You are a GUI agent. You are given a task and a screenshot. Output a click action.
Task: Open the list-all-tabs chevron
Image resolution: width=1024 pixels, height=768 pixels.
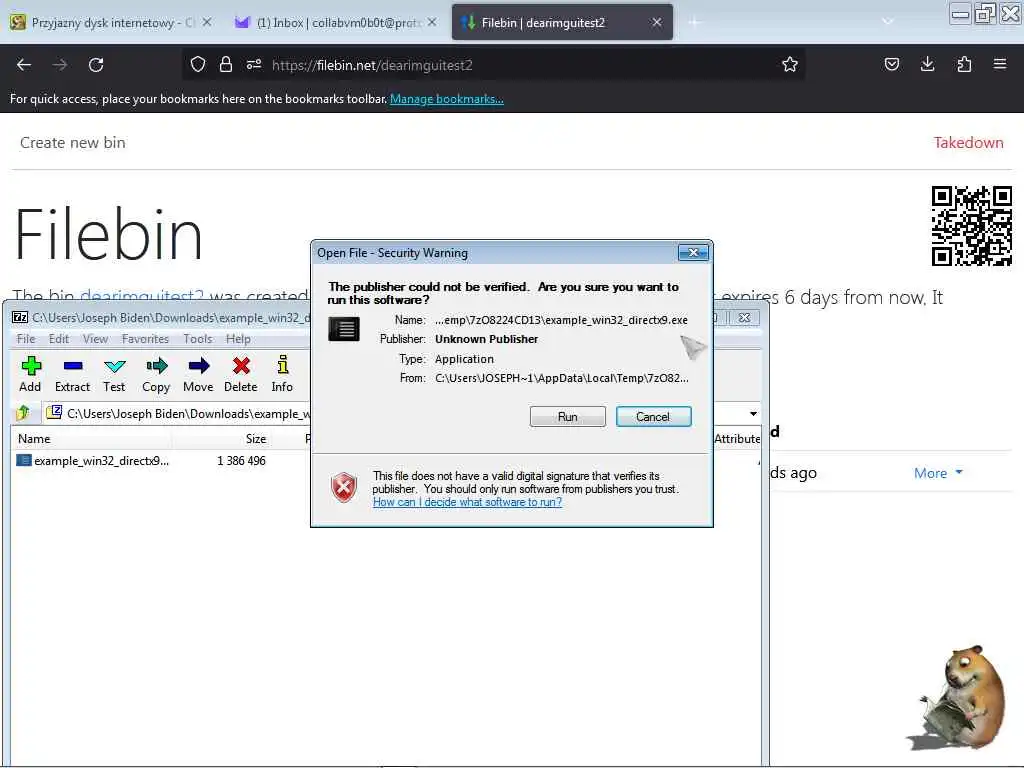click(887, 22)
